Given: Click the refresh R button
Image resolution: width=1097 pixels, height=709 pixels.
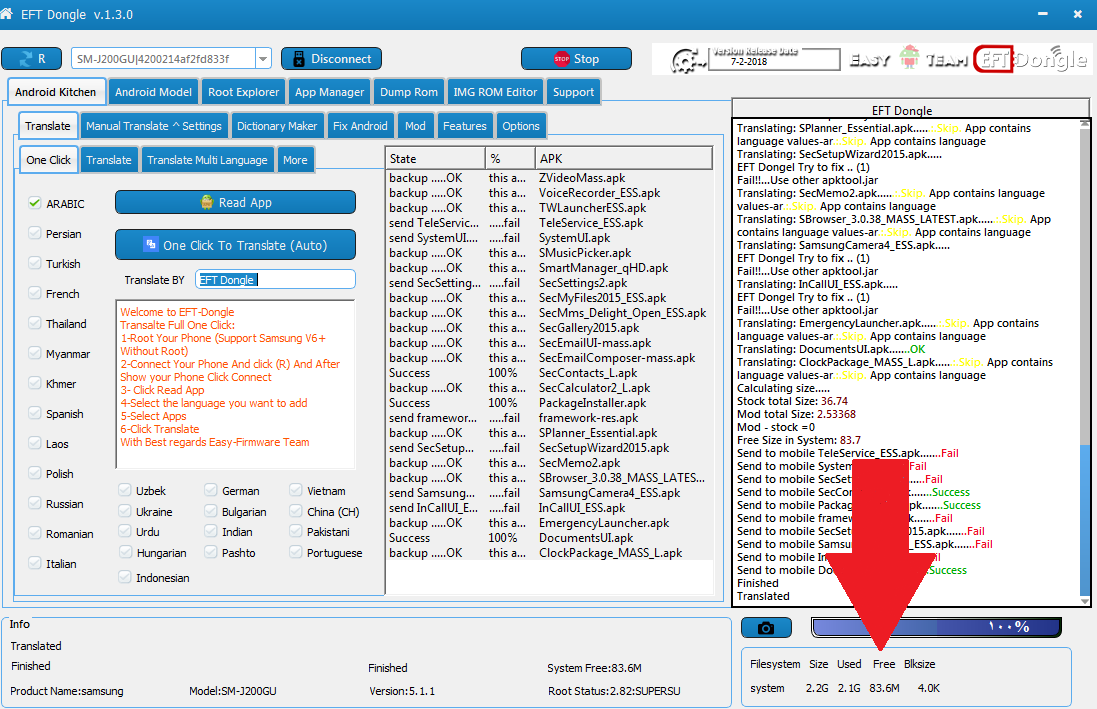Looking at the screenshot, I should coord(31,59).
